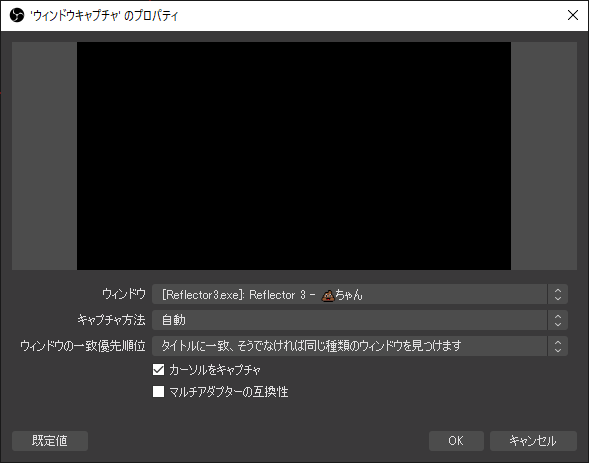Click the ウィンドウの一致優先順位 label
Screen dimensions: 589x463
tap(83, 346)
